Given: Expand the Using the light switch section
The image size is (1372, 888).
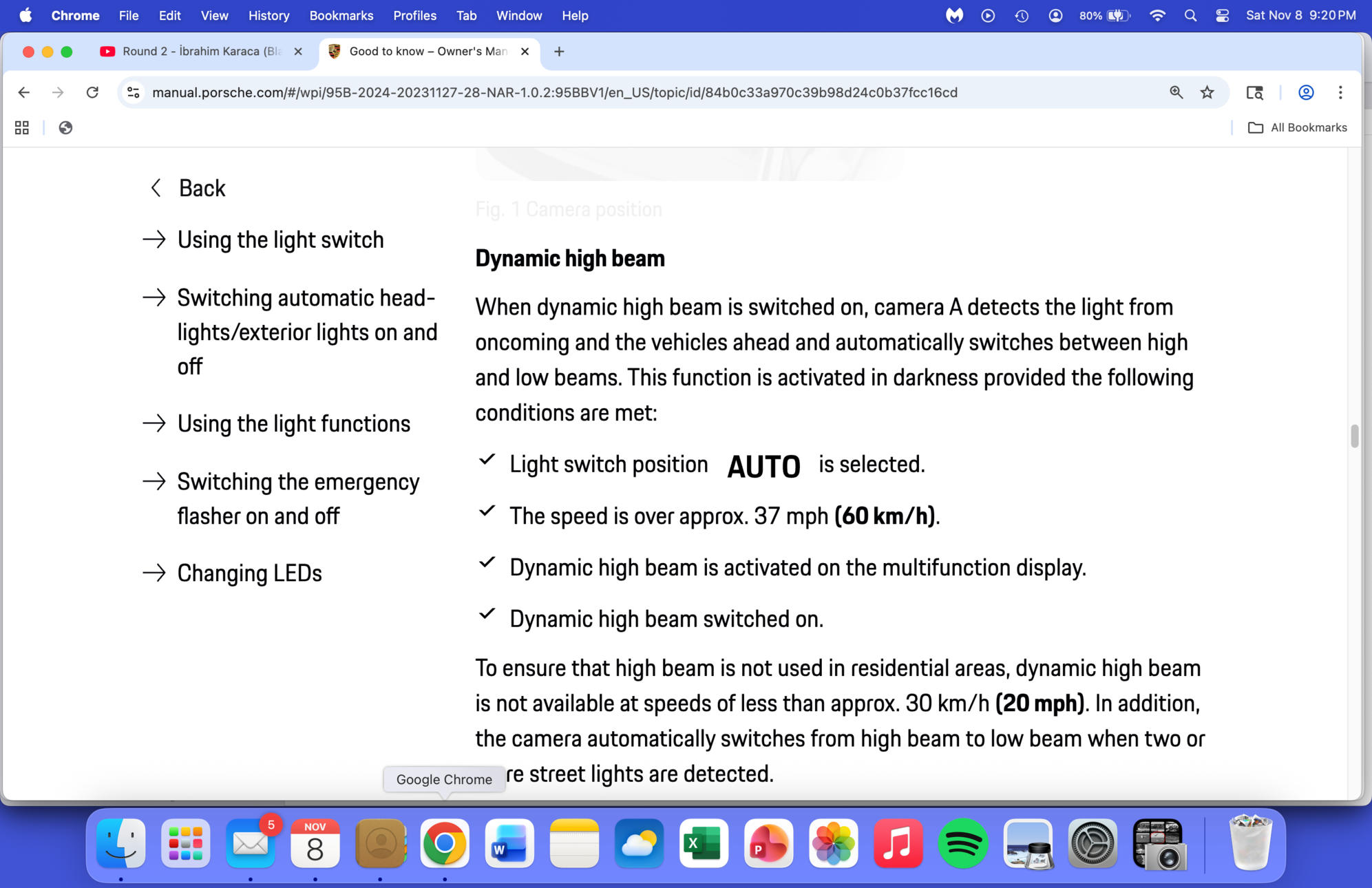Looking at the screenshot, I should coord(280,240).
